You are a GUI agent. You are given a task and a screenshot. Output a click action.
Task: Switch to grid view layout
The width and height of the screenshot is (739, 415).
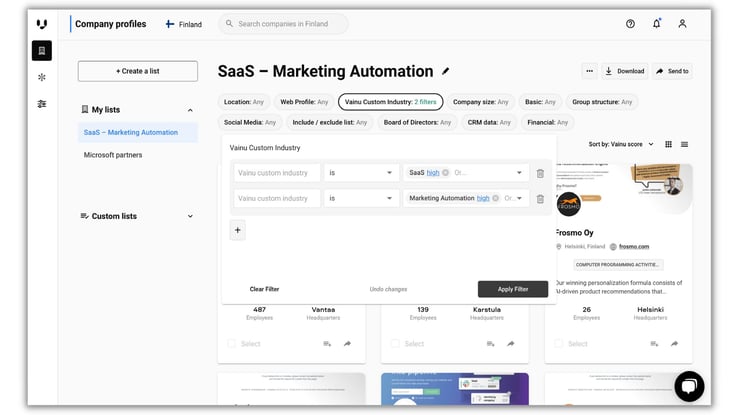[x=669, y=144]
